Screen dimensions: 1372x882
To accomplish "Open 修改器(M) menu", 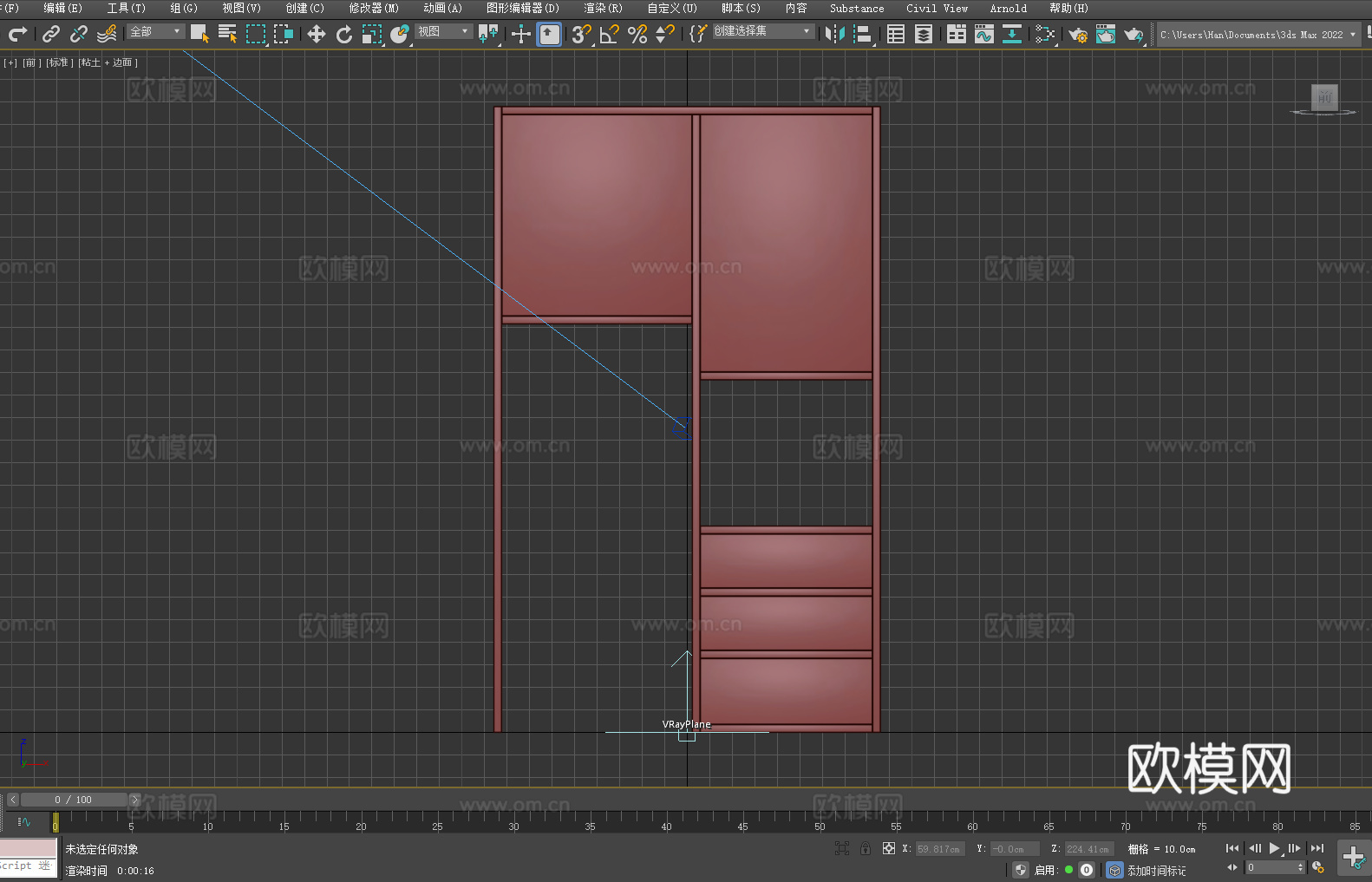I will tap(374, 8).
